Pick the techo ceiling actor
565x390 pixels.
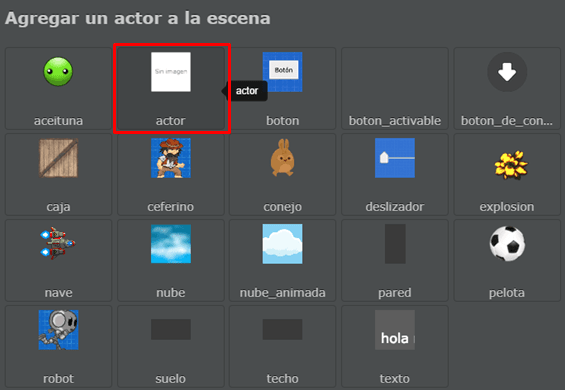pyautogui.click(x=282, y=346)
